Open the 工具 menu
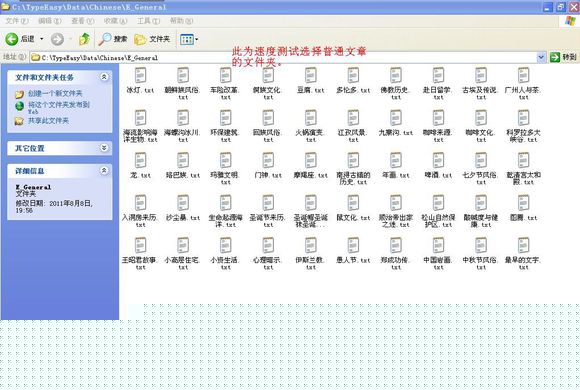 pos(148,21)
